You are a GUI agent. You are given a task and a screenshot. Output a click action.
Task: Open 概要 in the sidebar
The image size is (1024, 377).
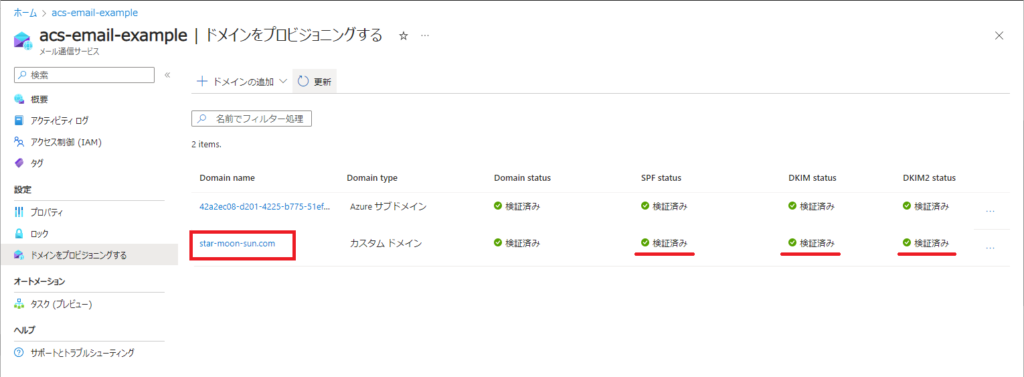click(39, 99)
